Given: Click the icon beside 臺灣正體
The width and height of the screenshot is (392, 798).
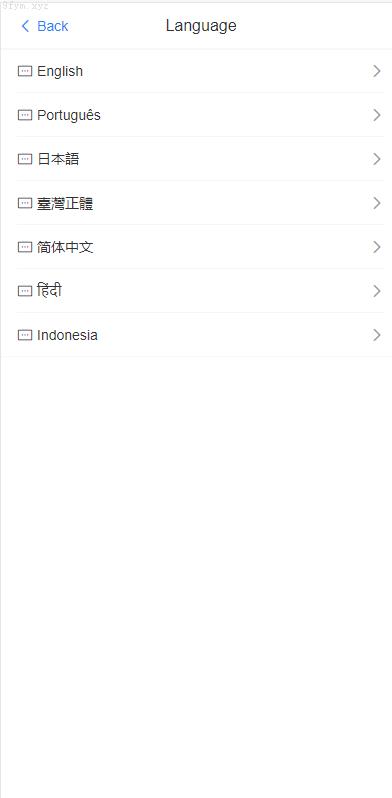Looking at the screenshot, I should [25, 203].
